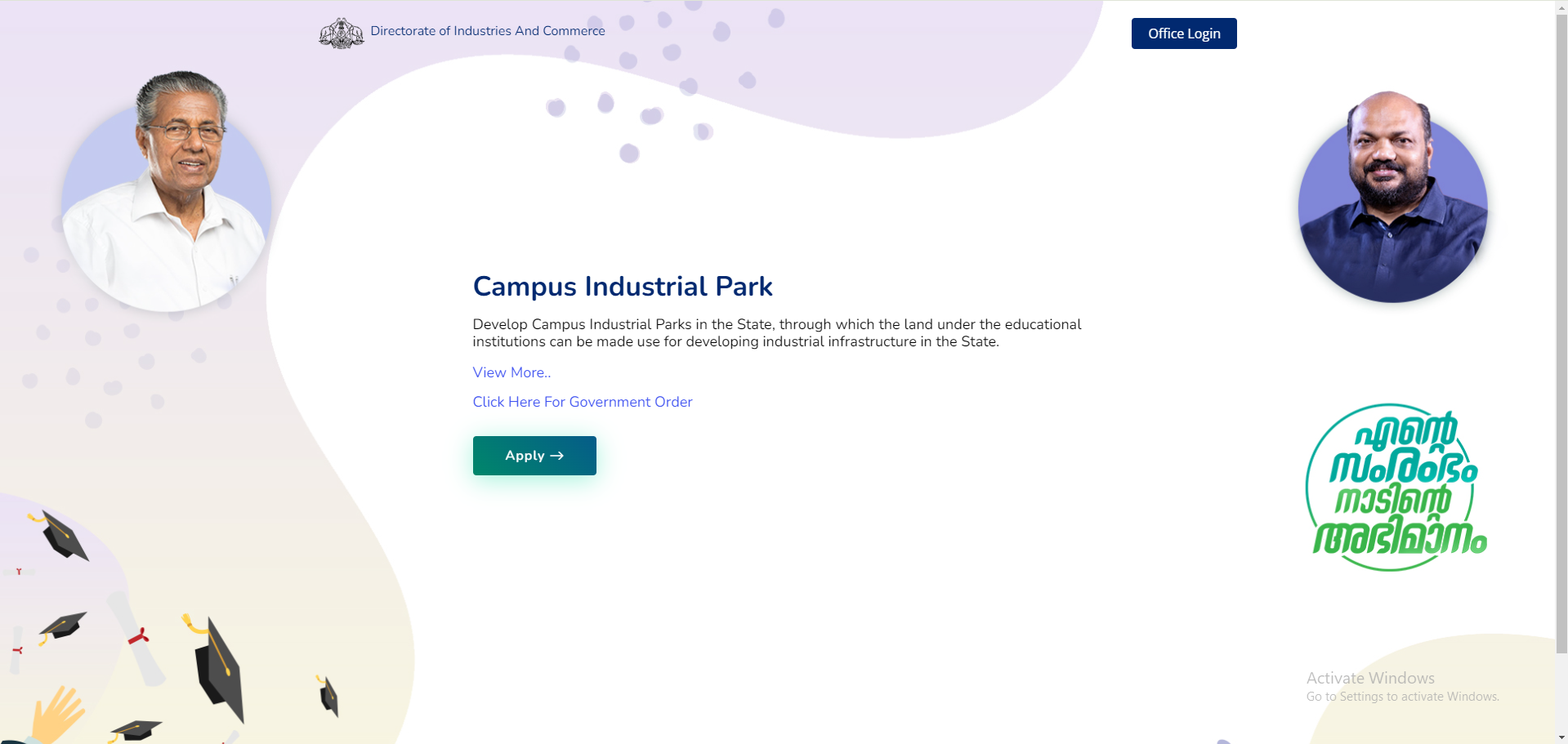Screen dimensions: 1568x744
Task: Click the 'Campus Industrial Park' heading
Action: 622,287
